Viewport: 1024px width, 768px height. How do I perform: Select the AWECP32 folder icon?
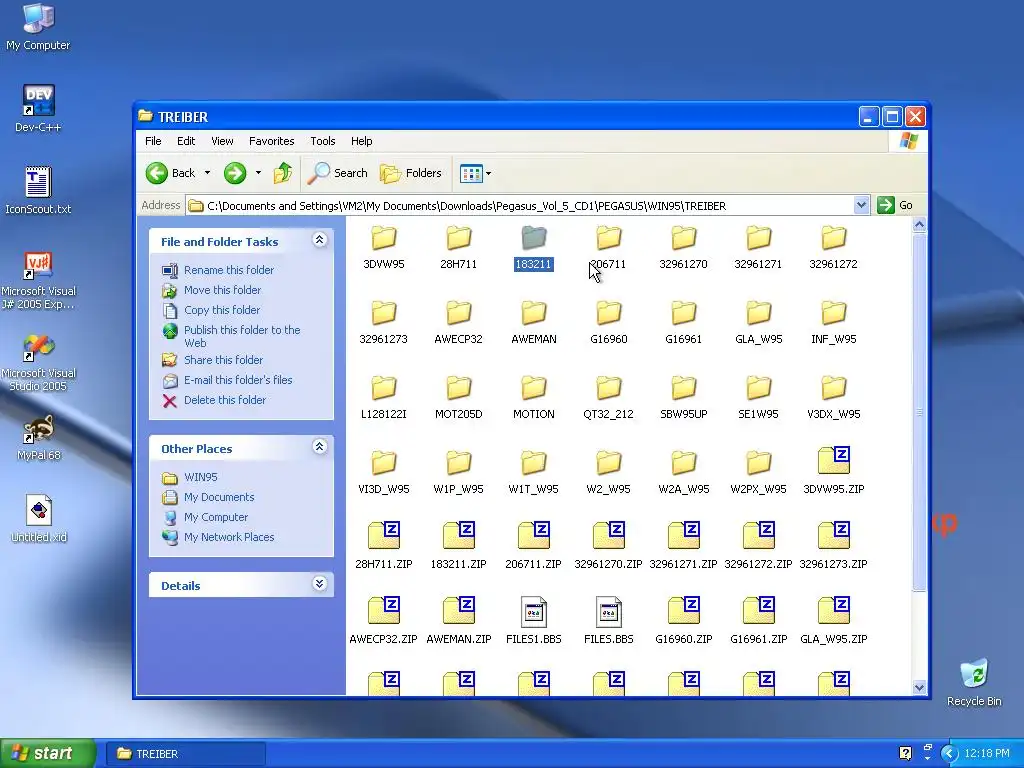(458, 313)
